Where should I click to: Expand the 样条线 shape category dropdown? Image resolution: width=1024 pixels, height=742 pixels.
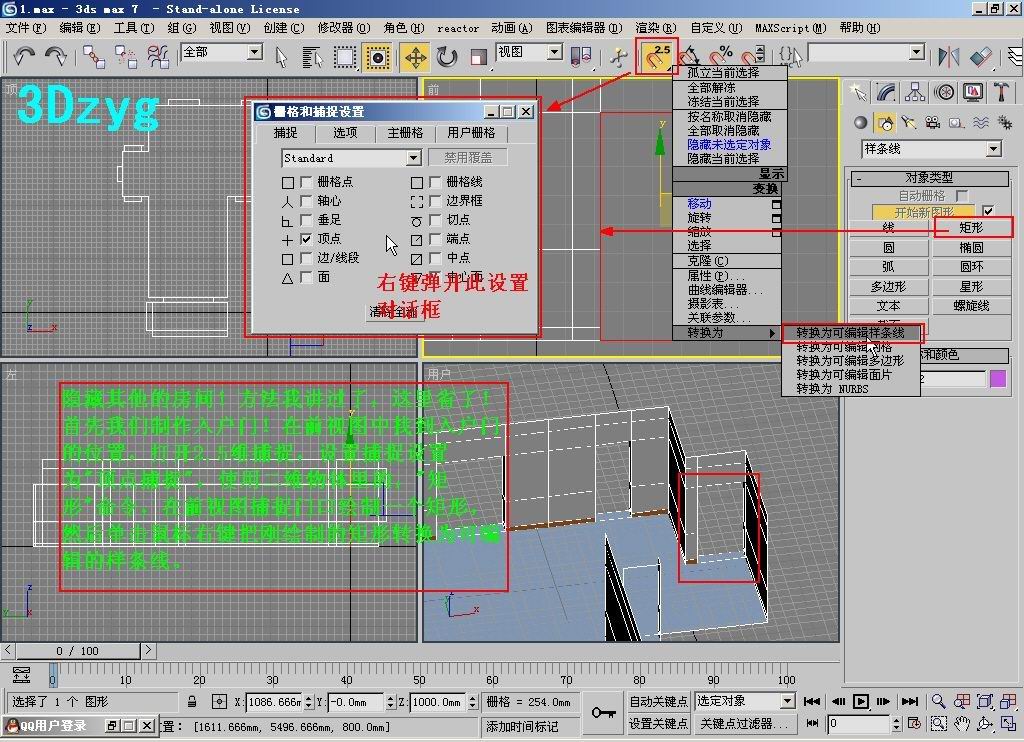pyautogui.click(x=993, y=149)
